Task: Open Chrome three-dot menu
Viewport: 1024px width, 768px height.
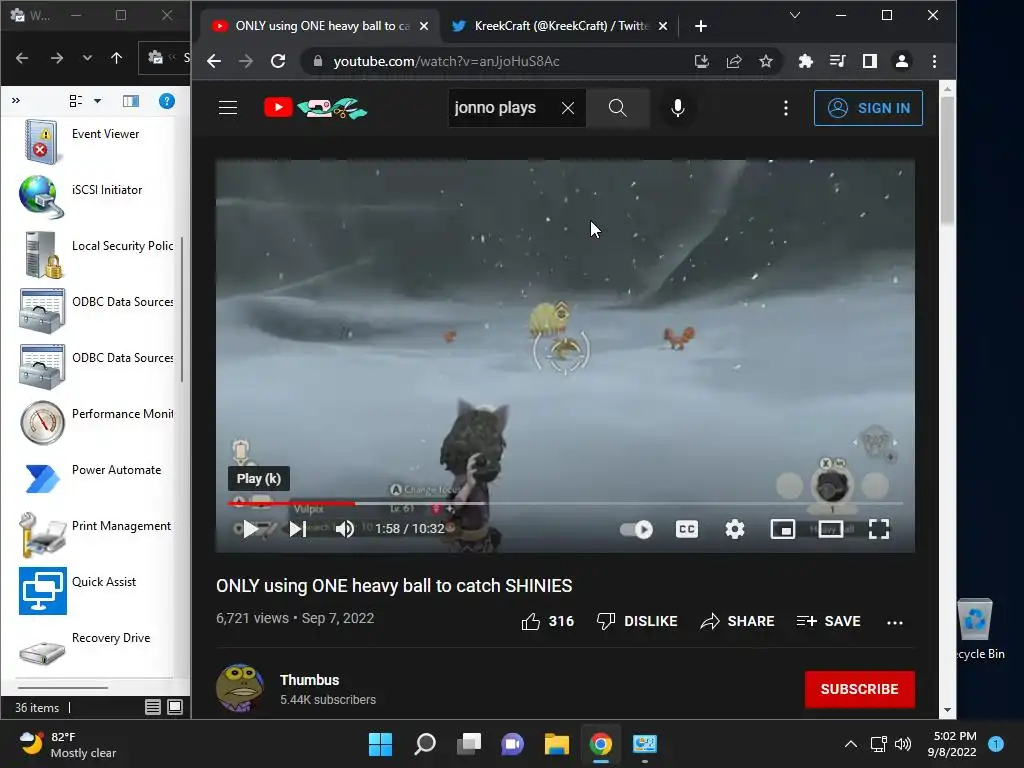Action: (935, 61)
